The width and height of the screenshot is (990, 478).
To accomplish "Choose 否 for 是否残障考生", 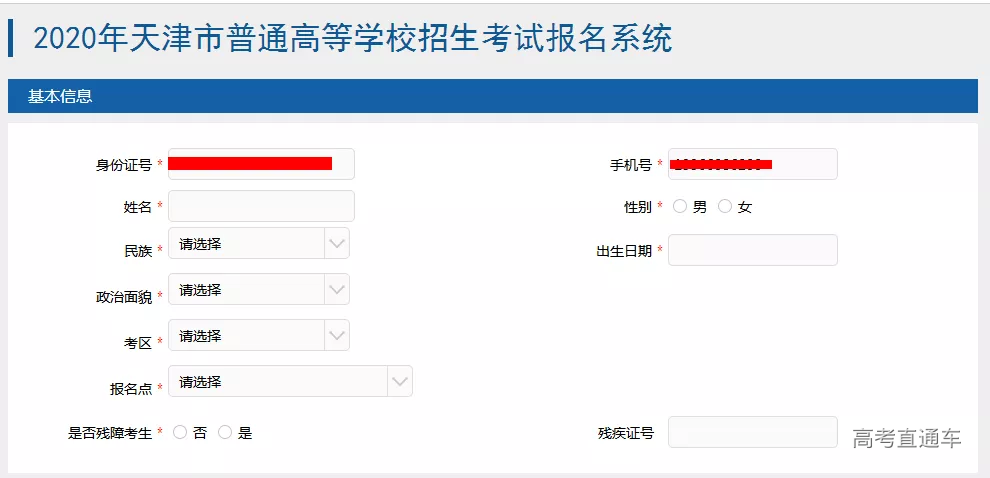I will point(180,433).
